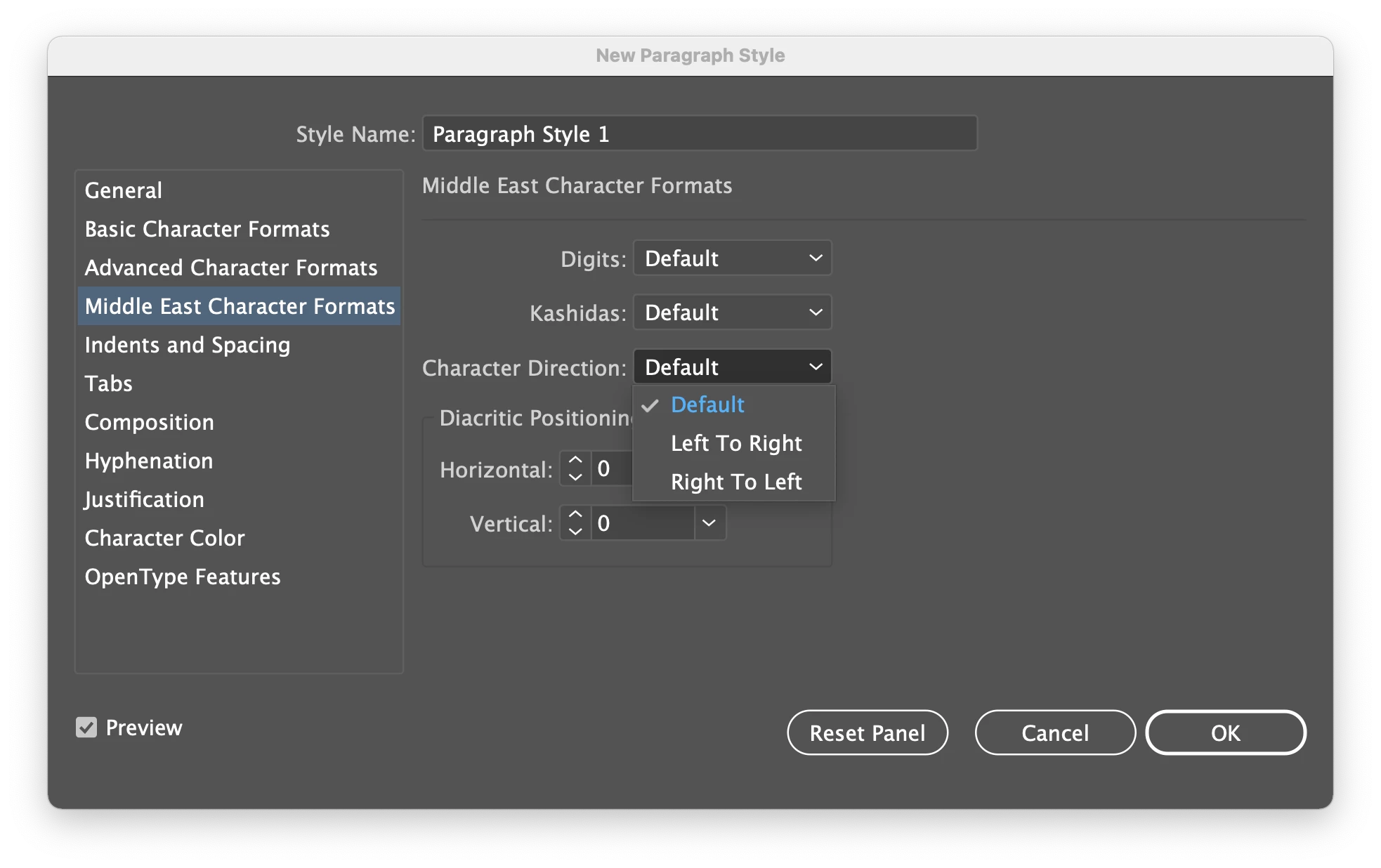Open the Digits dropdown

(x=732, y=258)
